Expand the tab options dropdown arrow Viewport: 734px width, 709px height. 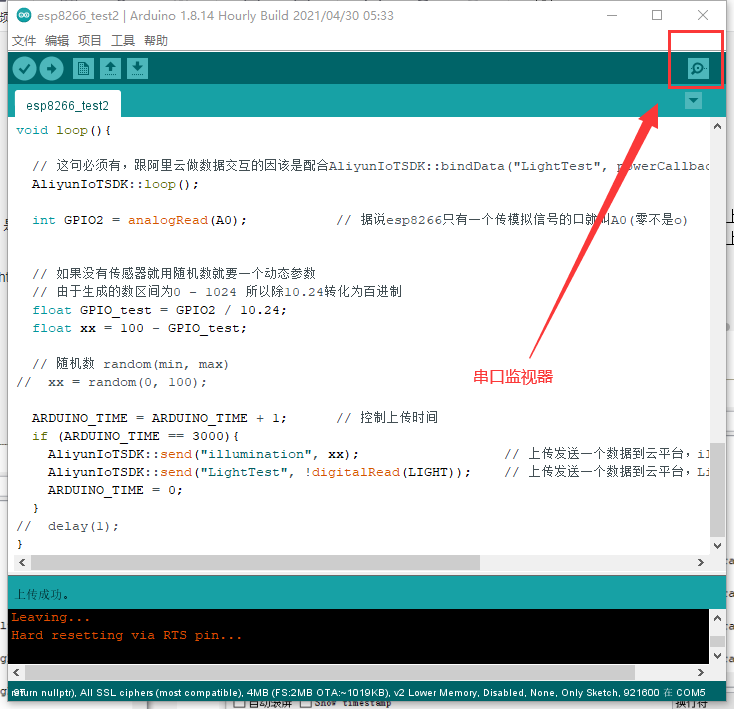coord(693,100)
